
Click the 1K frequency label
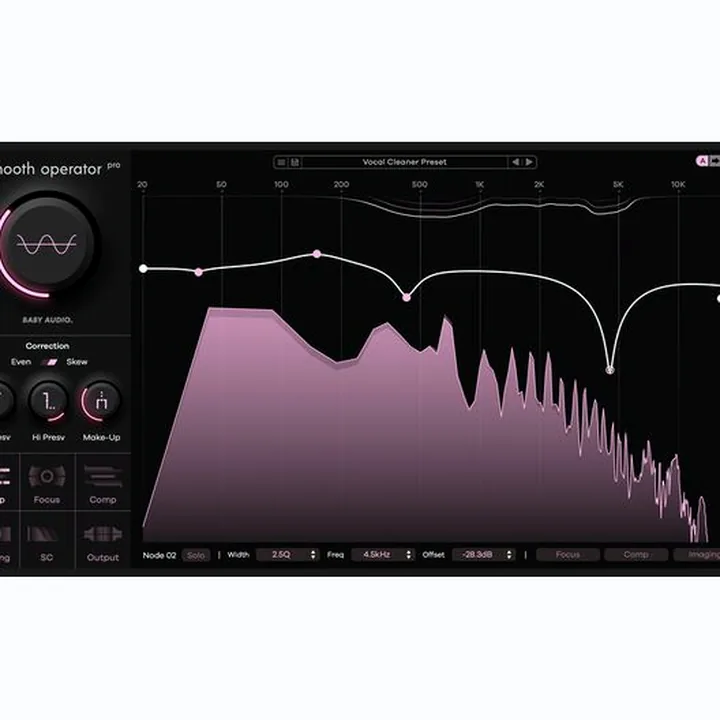(479, 185)
